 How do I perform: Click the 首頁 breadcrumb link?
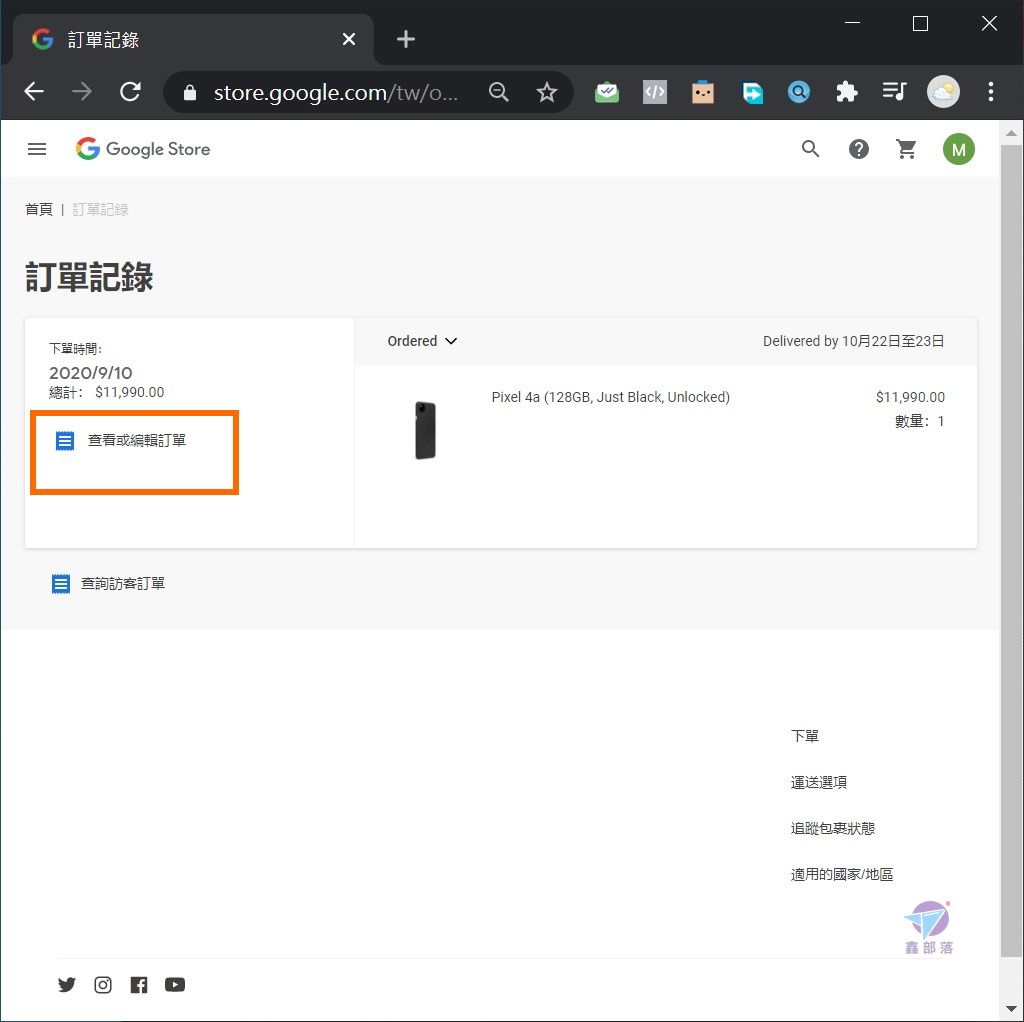coord(39,209)
